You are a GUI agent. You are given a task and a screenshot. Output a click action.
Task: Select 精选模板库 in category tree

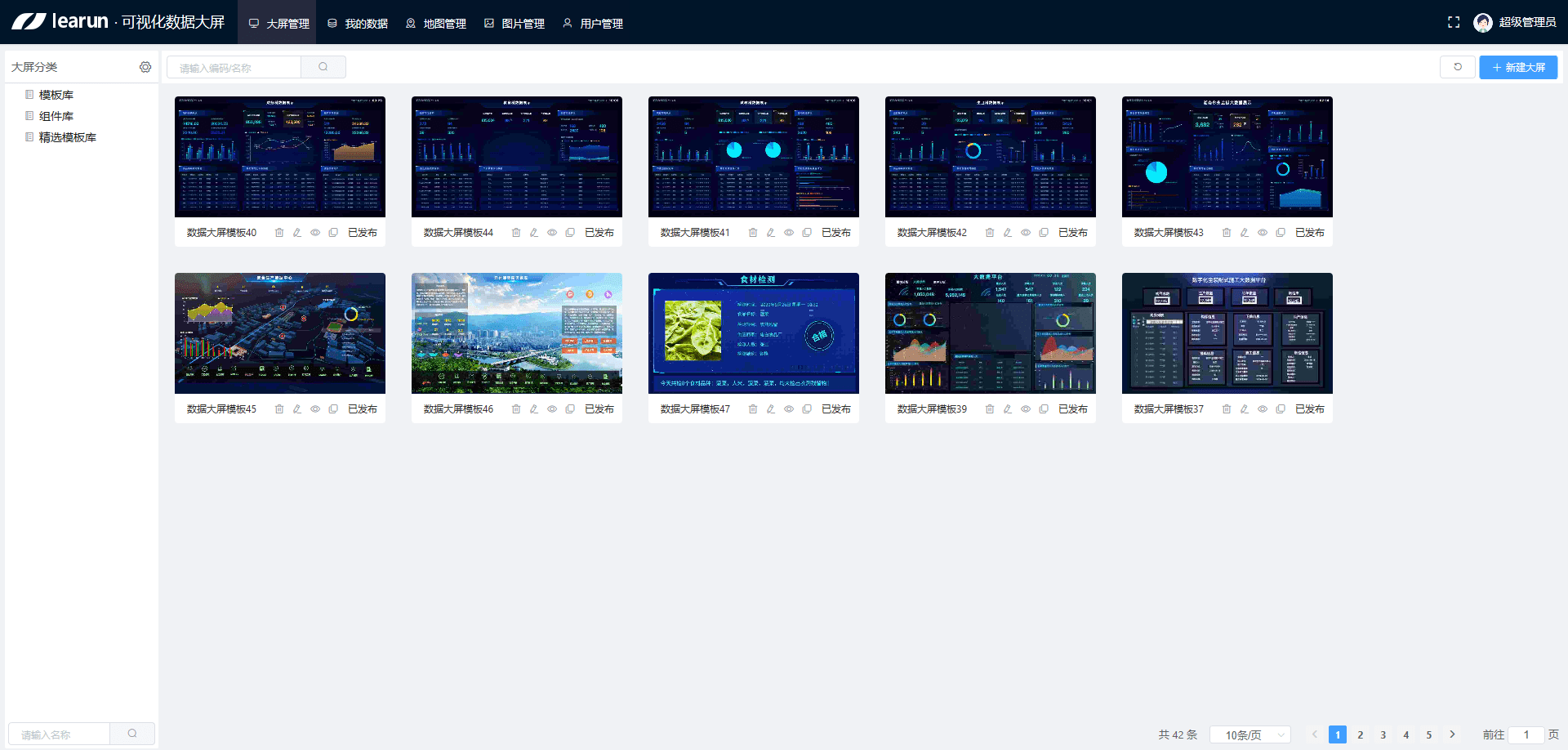click(67, 137)
